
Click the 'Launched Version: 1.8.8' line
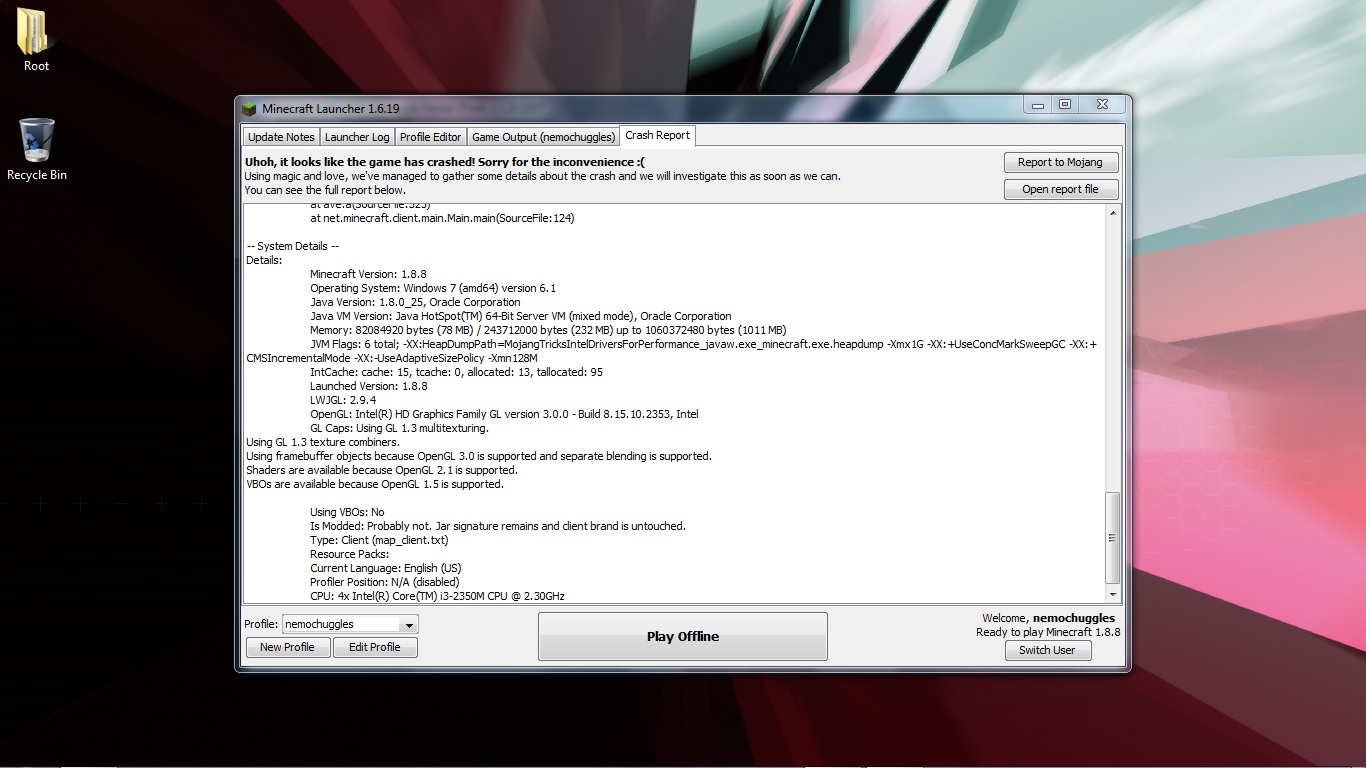point(369,386)
